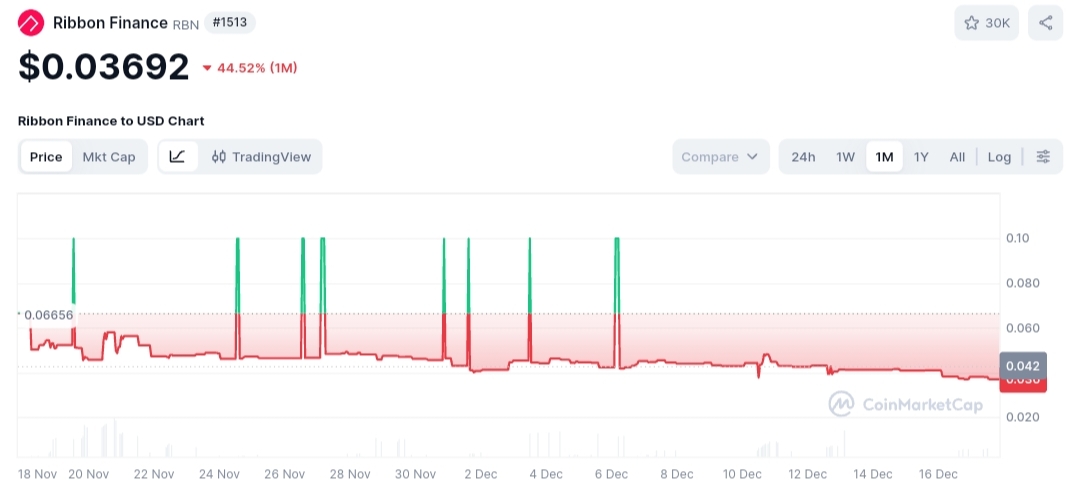The width and height of the screenshot is (1080, 504).
Task: Click the $0.03692 price value
Action: pyautogui.click(x=103, y=67)
